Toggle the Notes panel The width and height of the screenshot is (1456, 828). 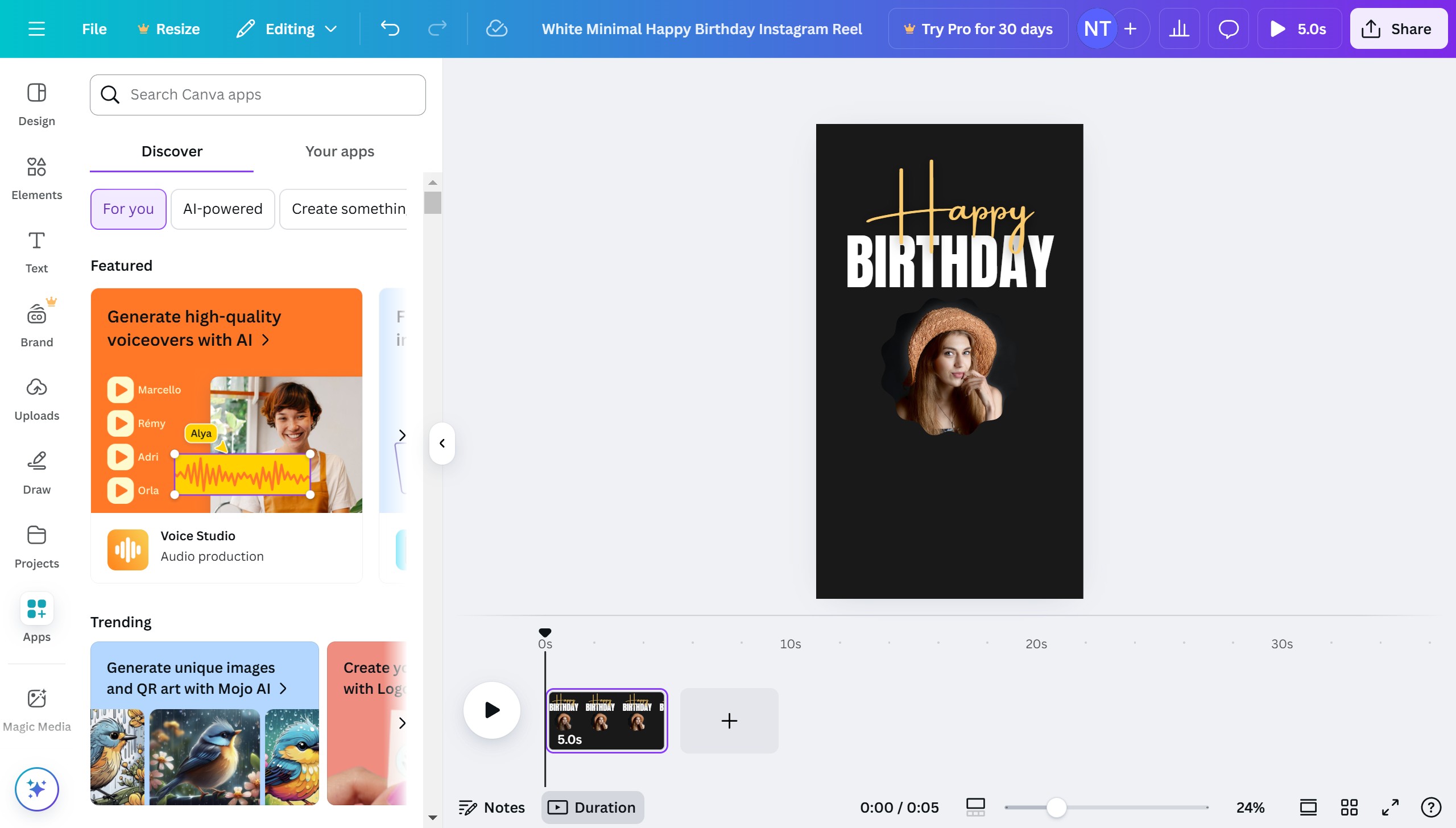[491, 807]
